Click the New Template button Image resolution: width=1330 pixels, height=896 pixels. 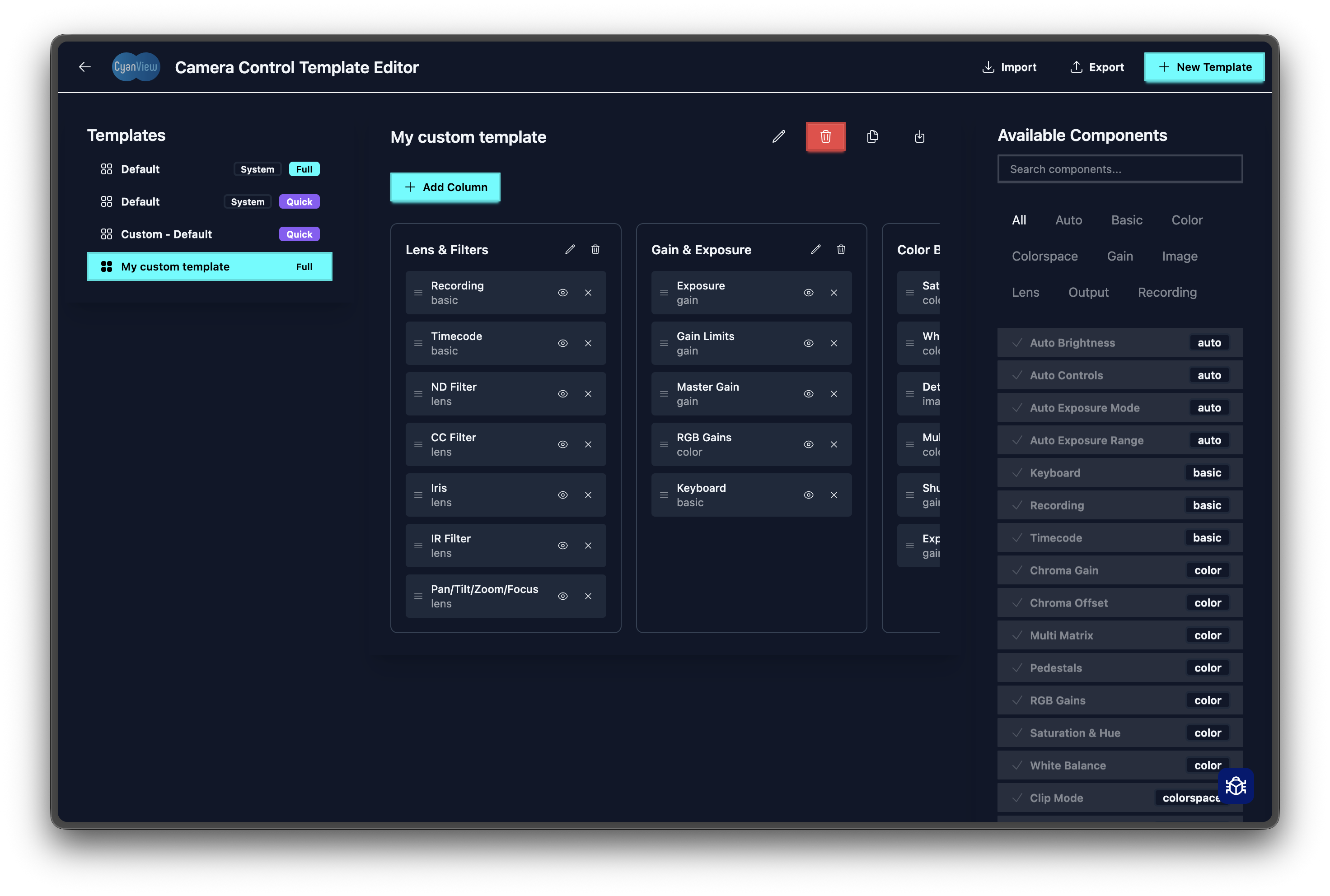tap(1204, 67)
